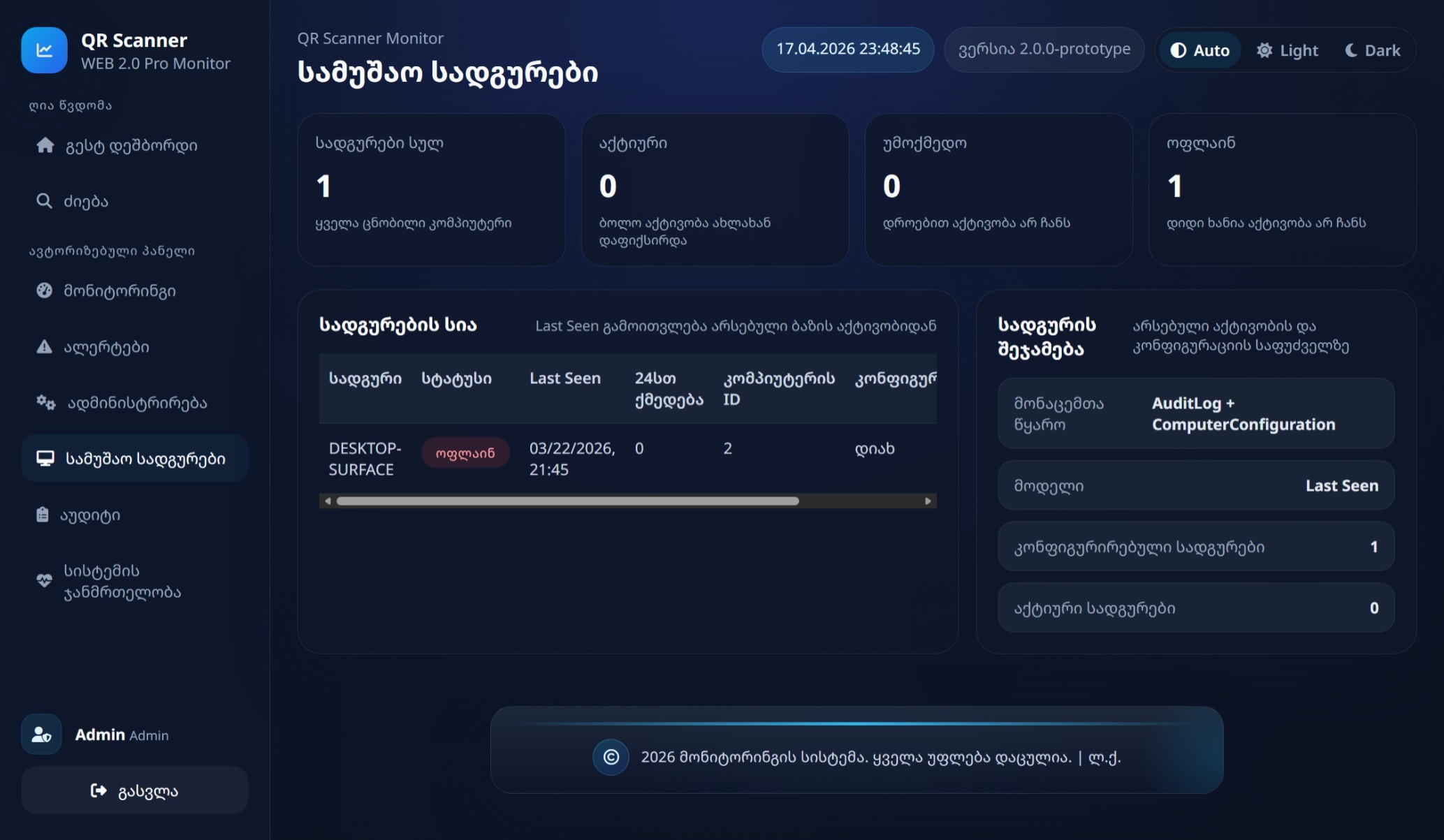Click the Last Seen value 03/22/2026, 21:45

click(572, 459)
